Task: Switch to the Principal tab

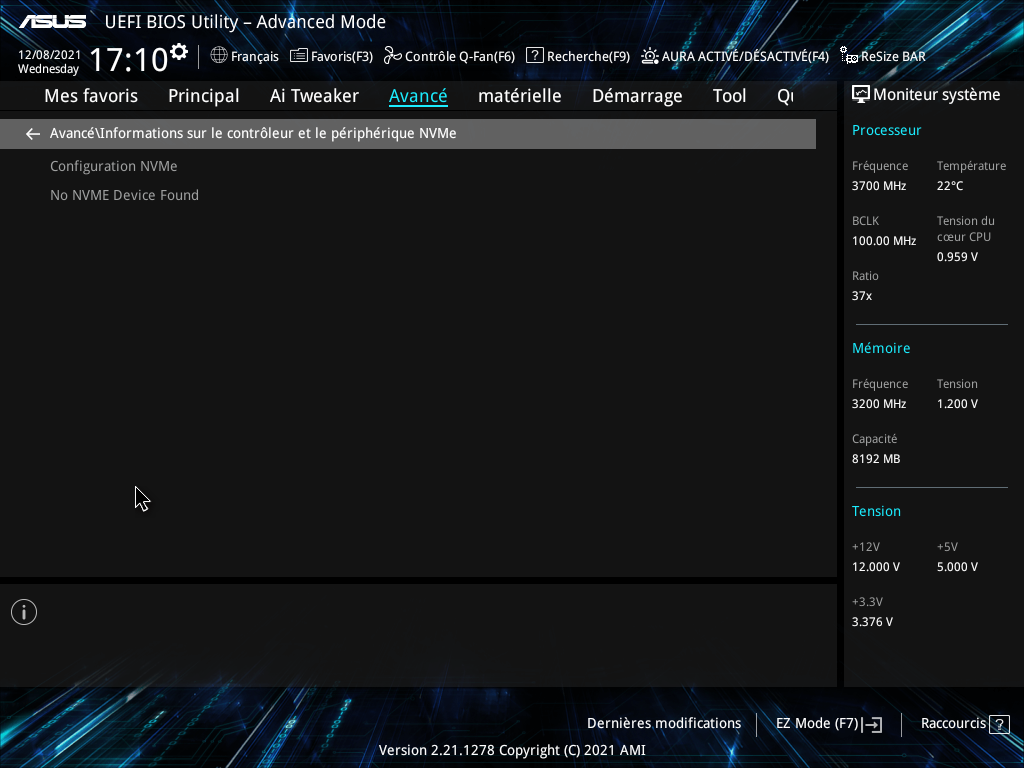Action: (x=204, y=96)
